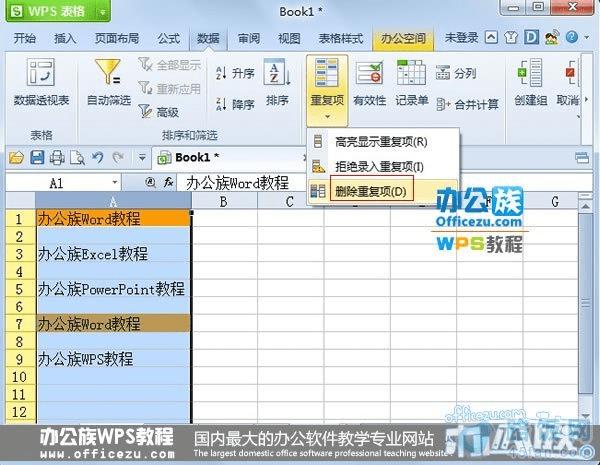Click the window arrangement icon at far right
Image resolution: width=600 pixels, height=465 pixels.
click(x=582, y=157)
